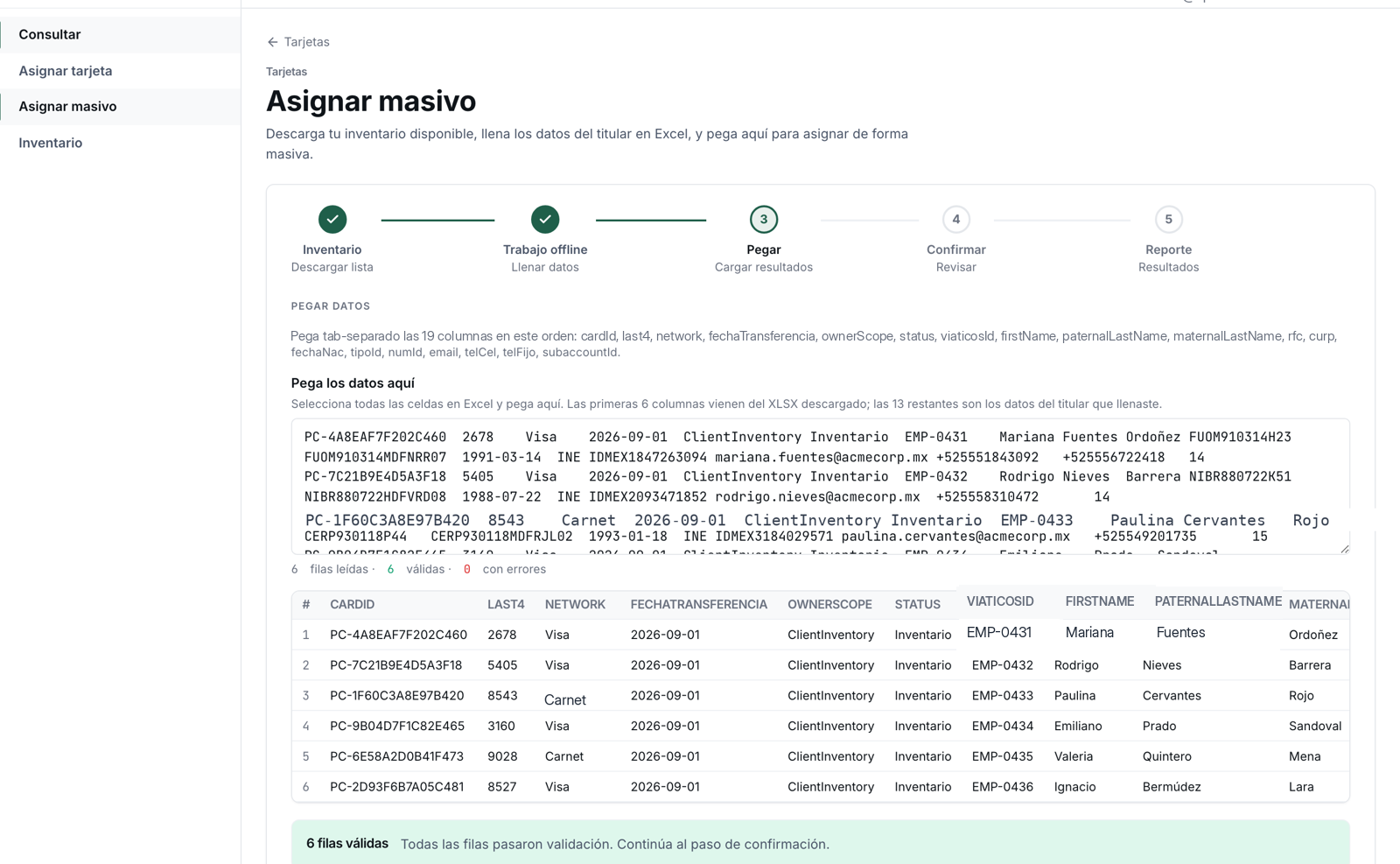Open Consultar in the sidebar
1400x864 pixels.
[121, 34]
